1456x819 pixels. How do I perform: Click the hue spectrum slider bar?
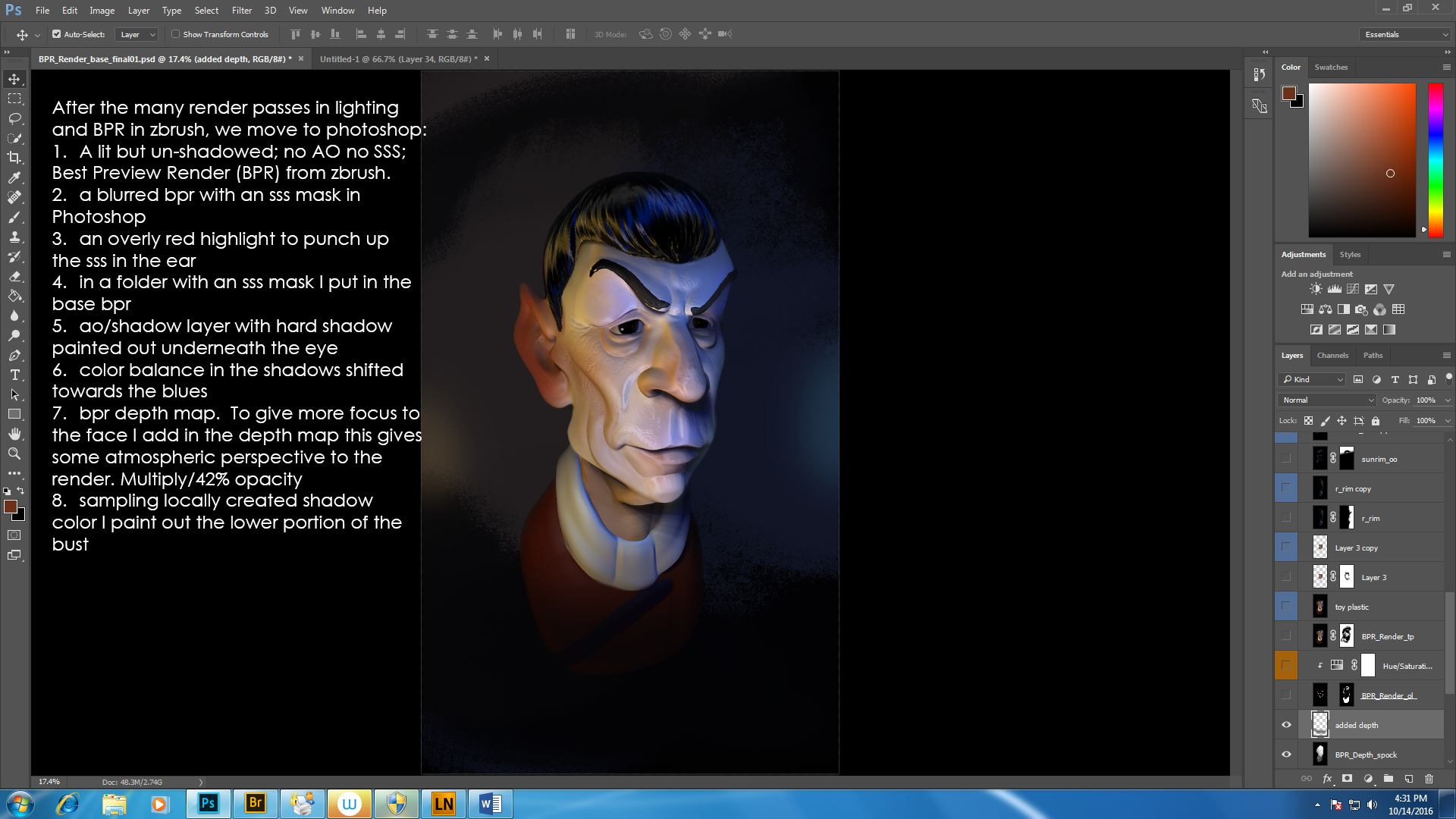(x=1436, y=159)
